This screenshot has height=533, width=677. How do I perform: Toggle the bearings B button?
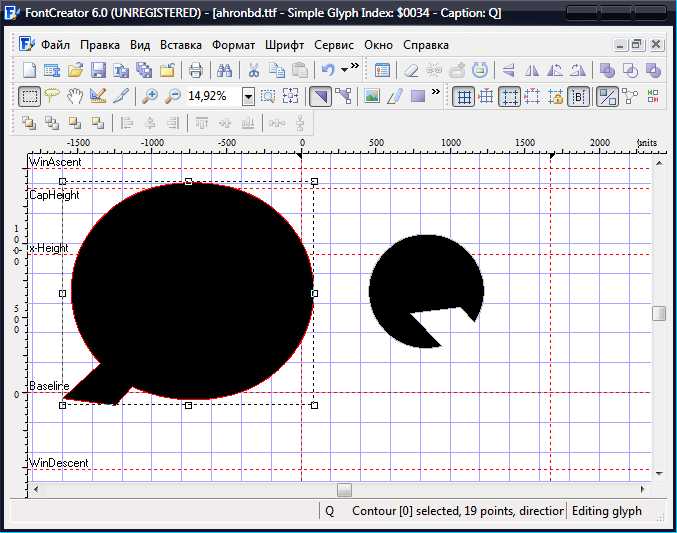(578, 96)
